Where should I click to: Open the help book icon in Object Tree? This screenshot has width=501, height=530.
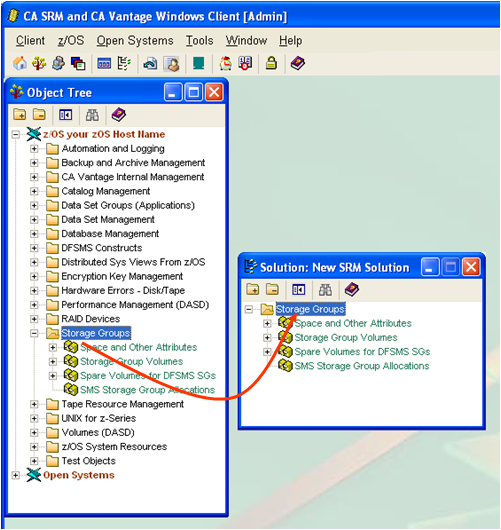119,115
